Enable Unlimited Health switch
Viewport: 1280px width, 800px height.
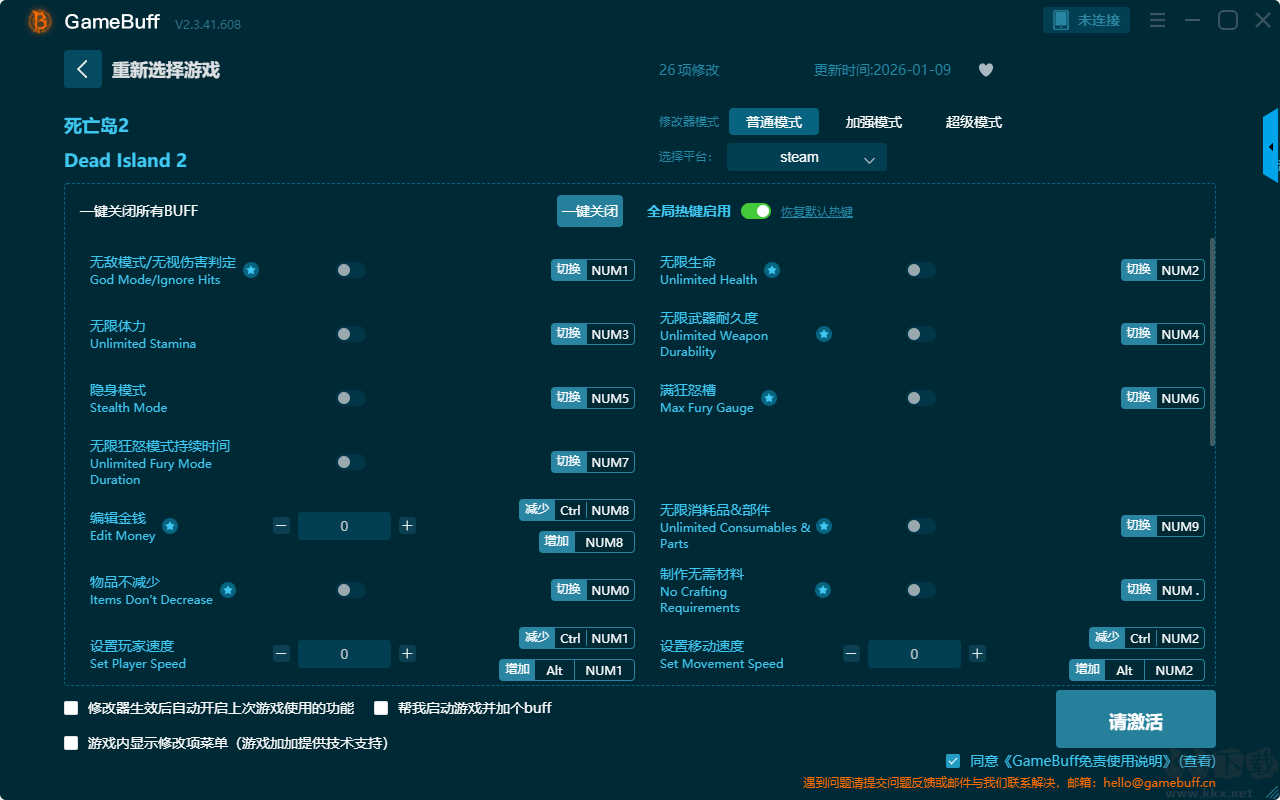coord(921,270)
